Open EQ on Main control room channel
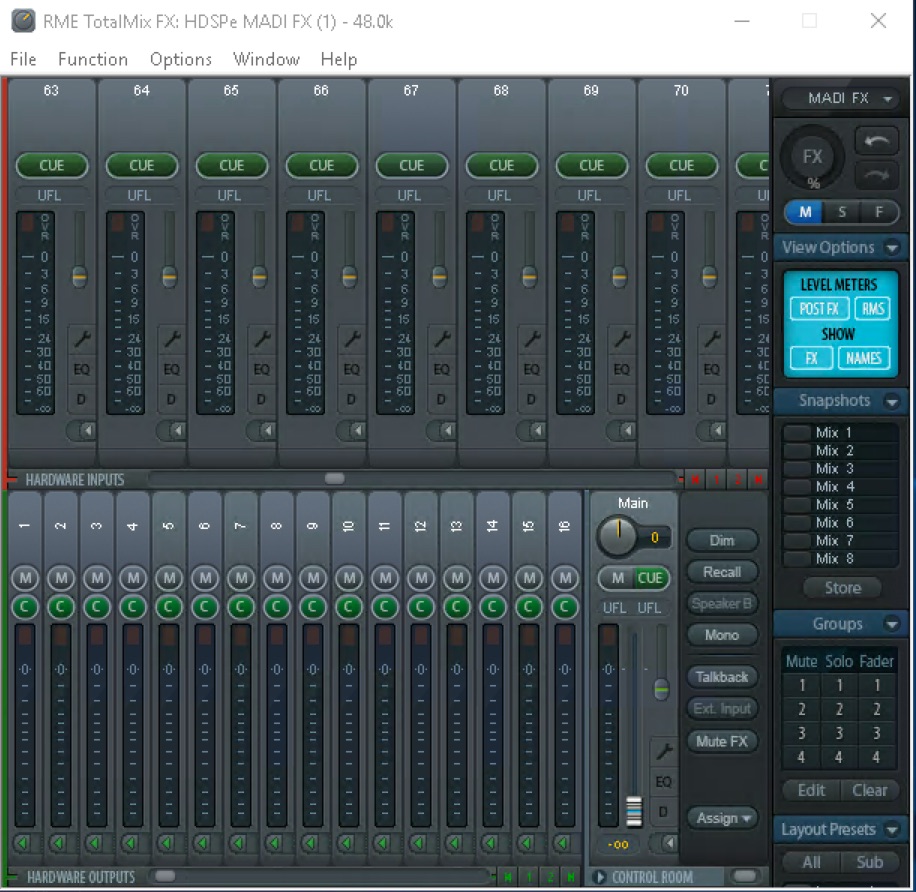Viewport: 916px width, 892px height. 663,782
